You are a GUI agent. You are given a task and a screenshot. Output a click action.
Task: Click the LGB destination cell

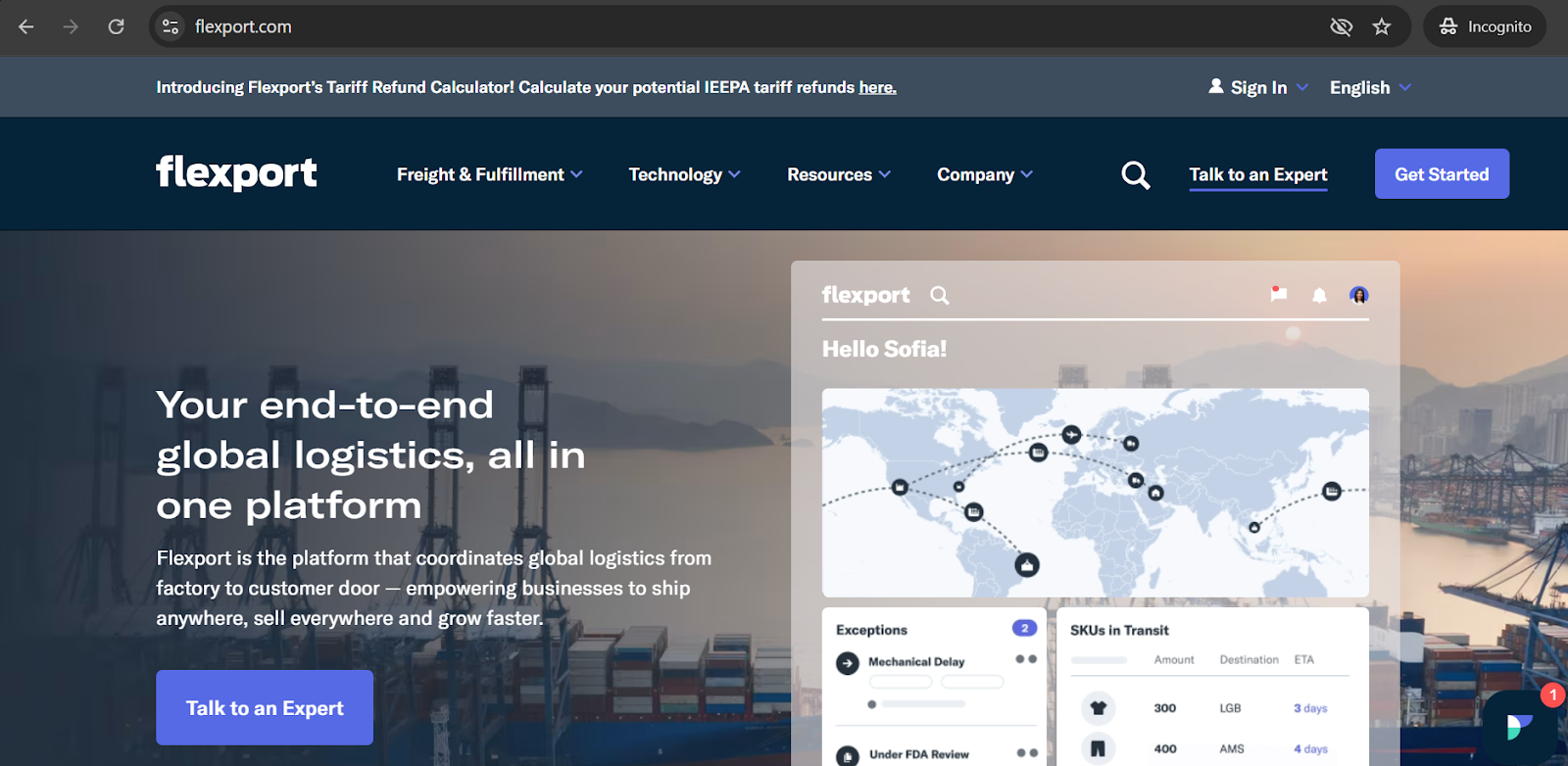[x=1230, y=708]
